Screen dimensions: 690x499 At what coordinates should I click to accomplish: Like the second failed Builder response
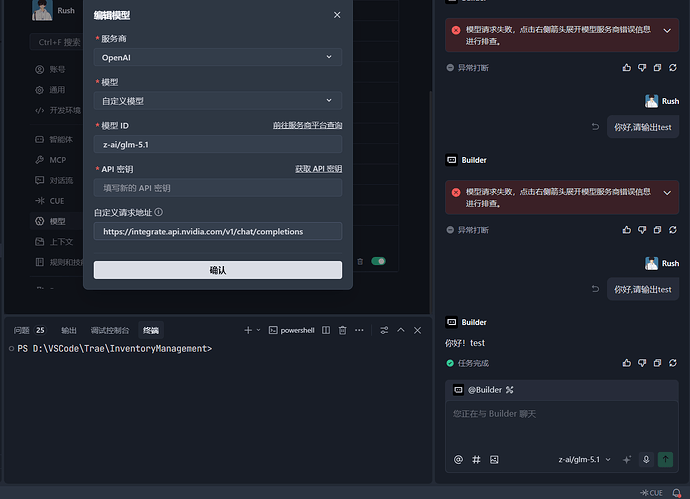pyautogui.click(x=627, y=230)
